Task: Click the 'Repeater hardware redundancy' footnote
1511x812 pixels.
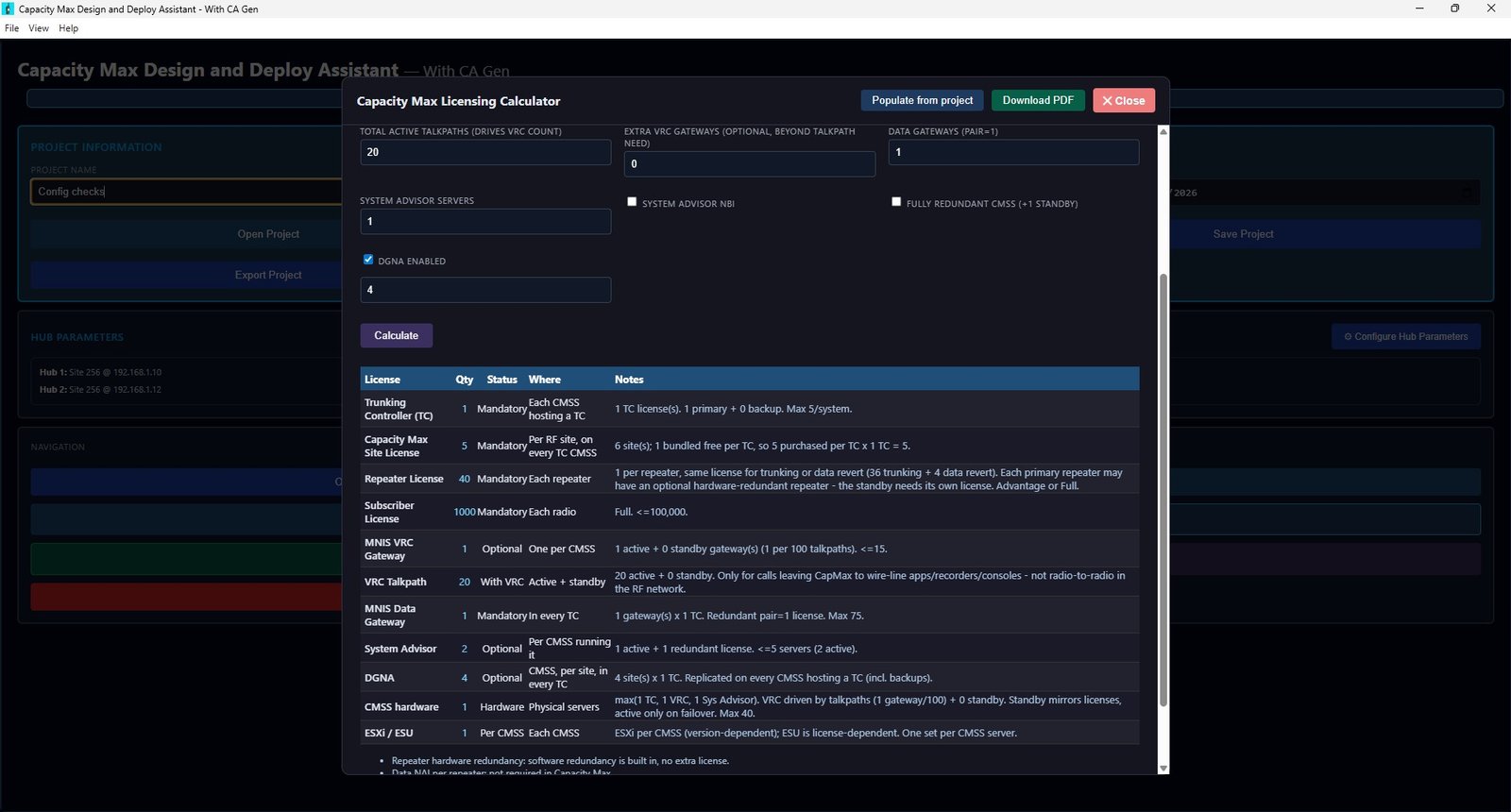Action: click(560, 760)
